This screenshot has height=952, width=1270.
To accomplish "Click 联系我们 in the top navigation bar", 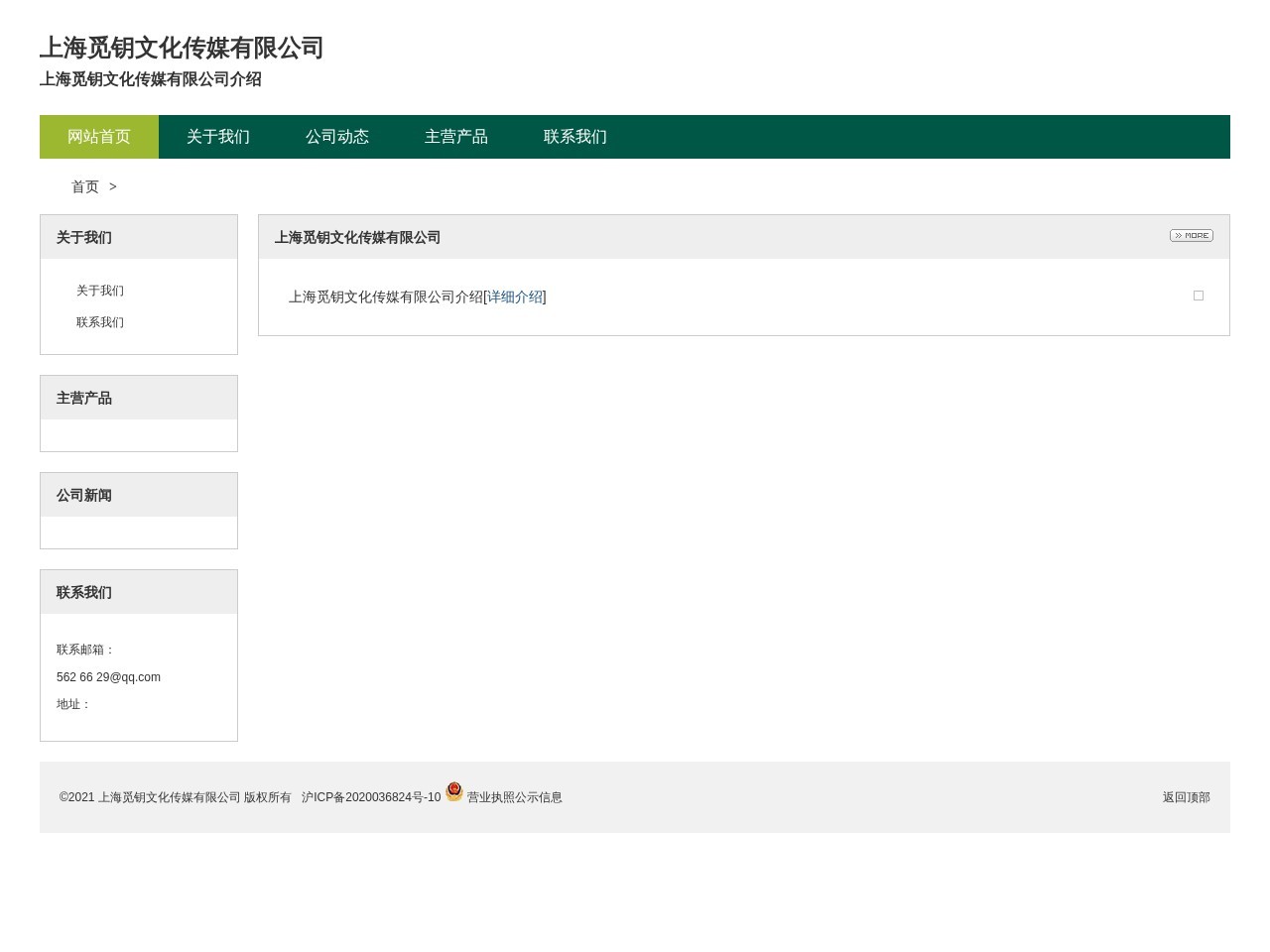I will (575, 137).
